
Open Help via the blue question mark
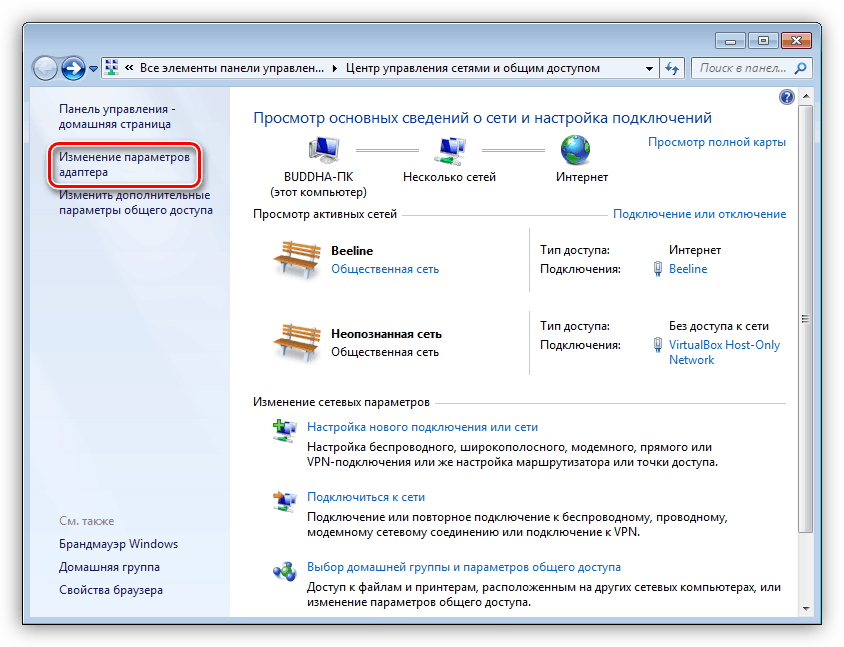pyautogui.click(x=786, y=97)
